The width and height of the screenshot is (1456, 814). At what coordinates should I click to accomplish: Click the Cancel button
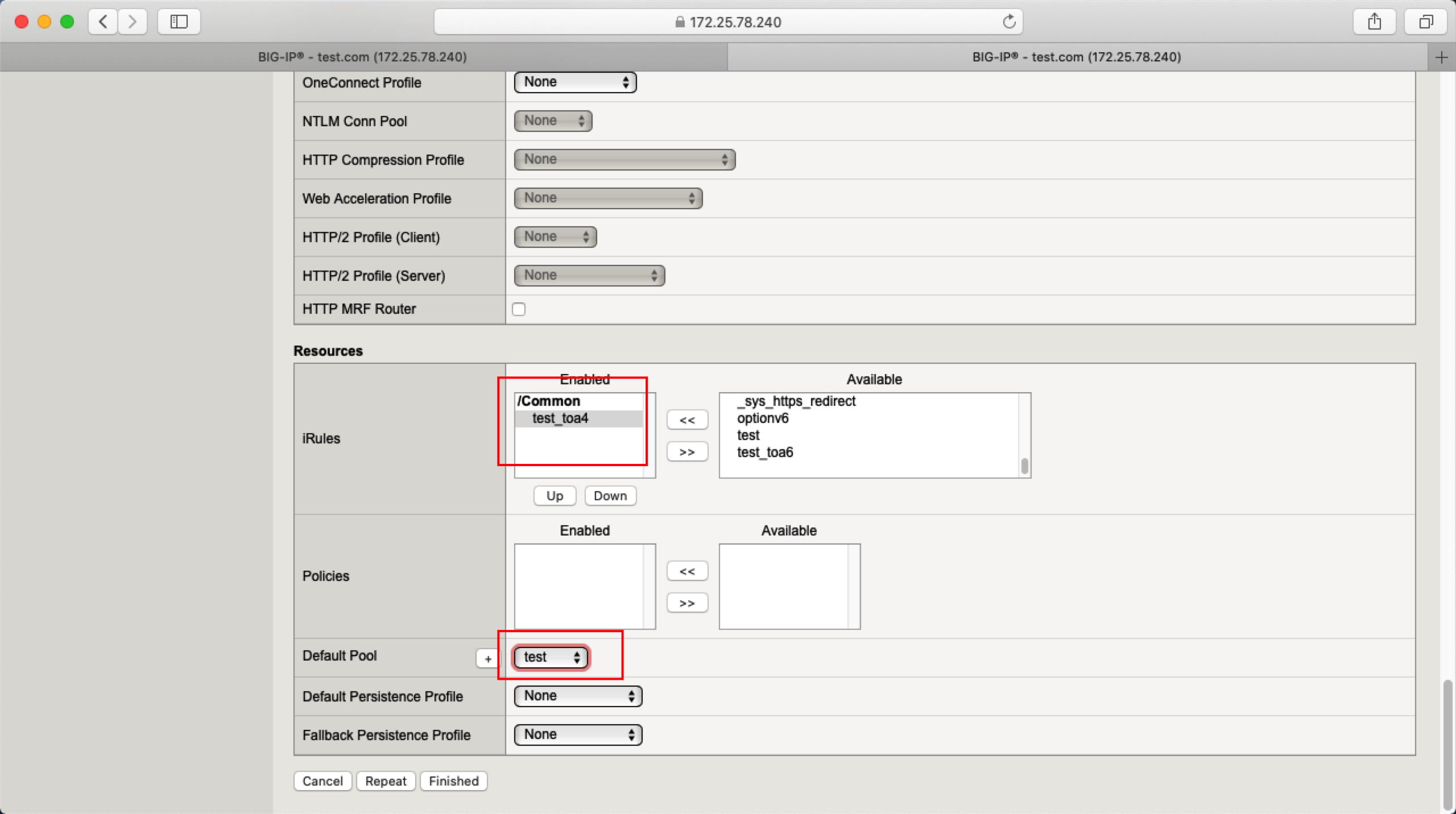[x=322, y=781]
